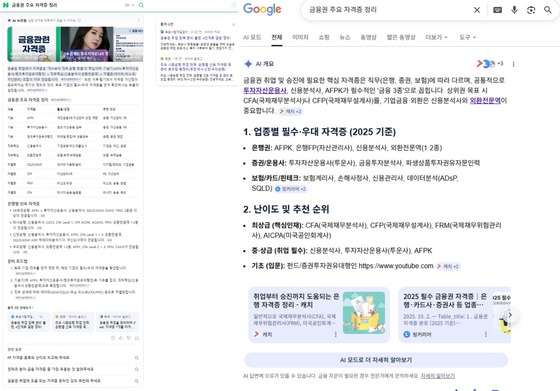This screenshot has width=560, height=391.
Task: Switch to the 이미지 tab
Action: click(300, 37)
